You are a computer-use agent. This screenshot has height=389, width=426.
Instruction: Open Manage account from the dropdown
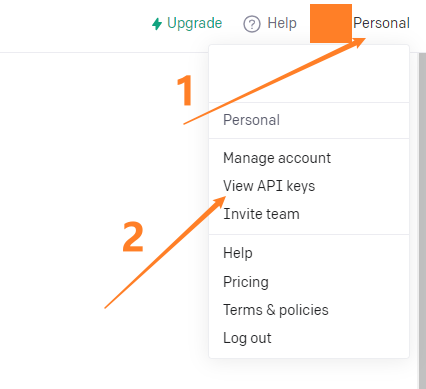pos(277,158)
